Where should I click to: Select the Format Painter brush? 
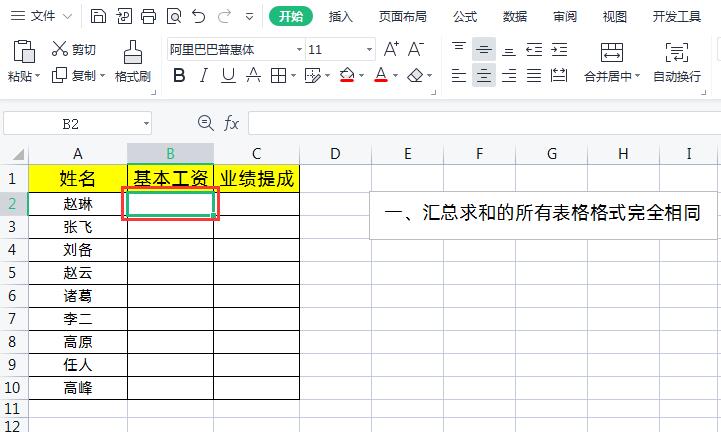click(133, 52)
